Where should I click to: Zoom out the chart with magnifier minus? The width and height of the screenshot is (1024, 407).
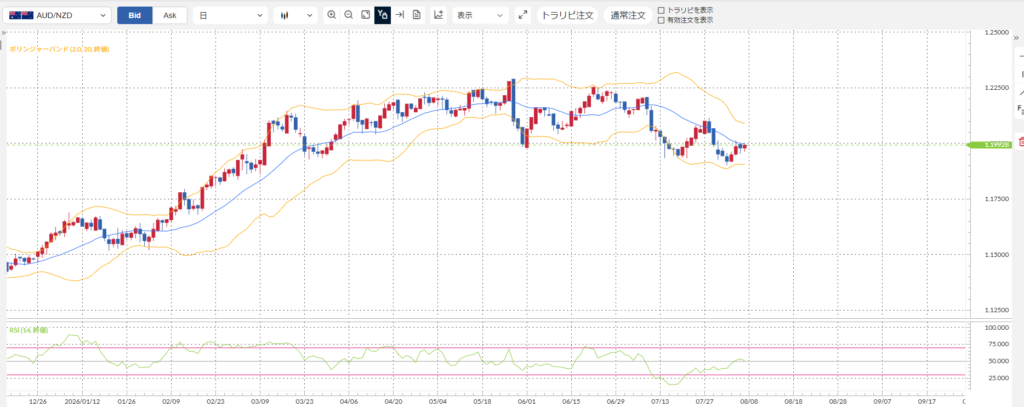tap(349, 14)
